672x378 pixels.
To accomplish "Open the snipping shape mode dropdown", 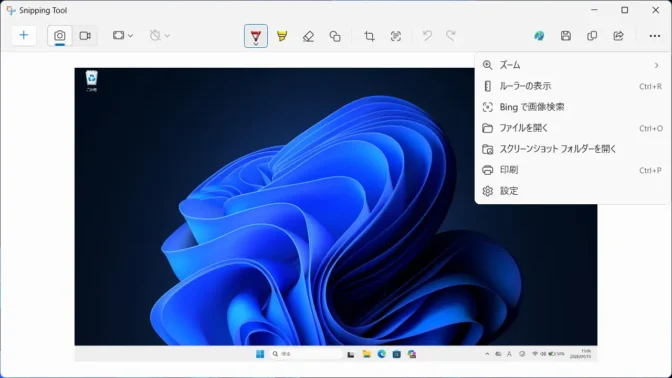I will [123, 36].
